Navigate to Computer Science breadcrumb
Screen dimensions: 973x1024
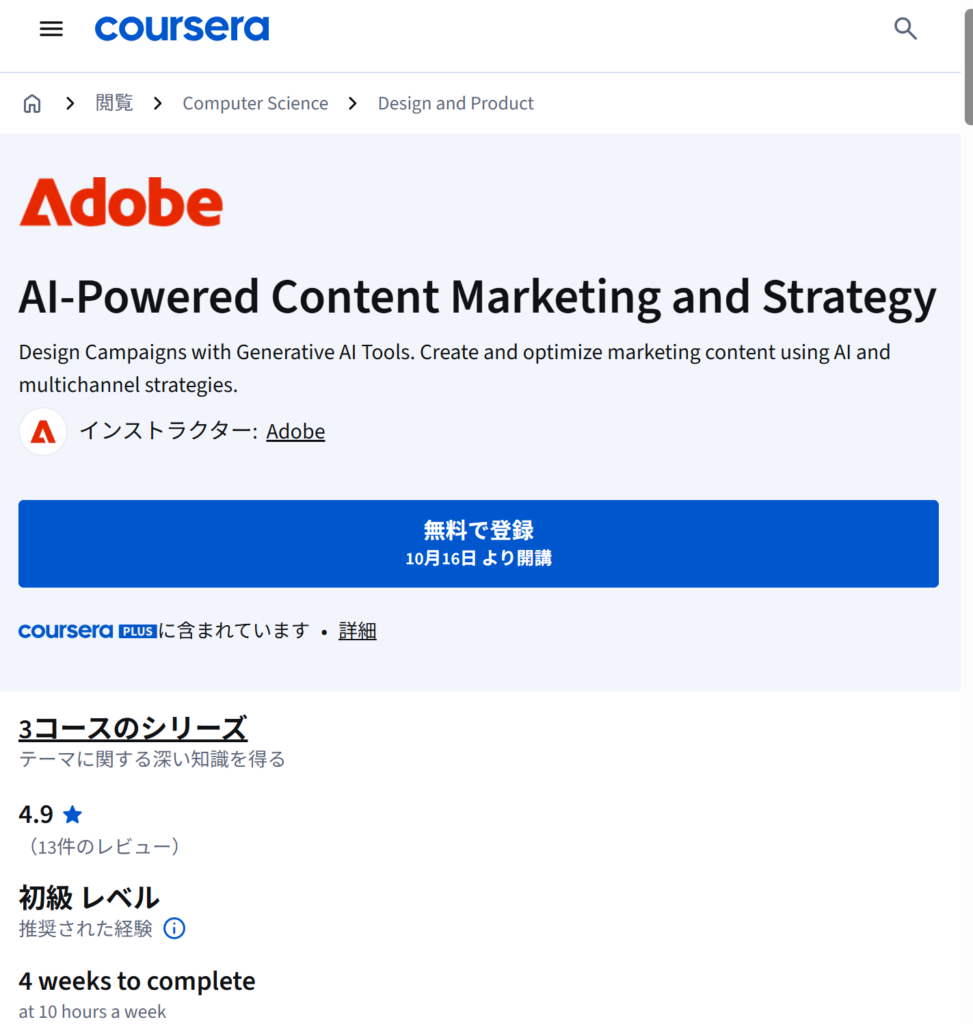point(255,103)
